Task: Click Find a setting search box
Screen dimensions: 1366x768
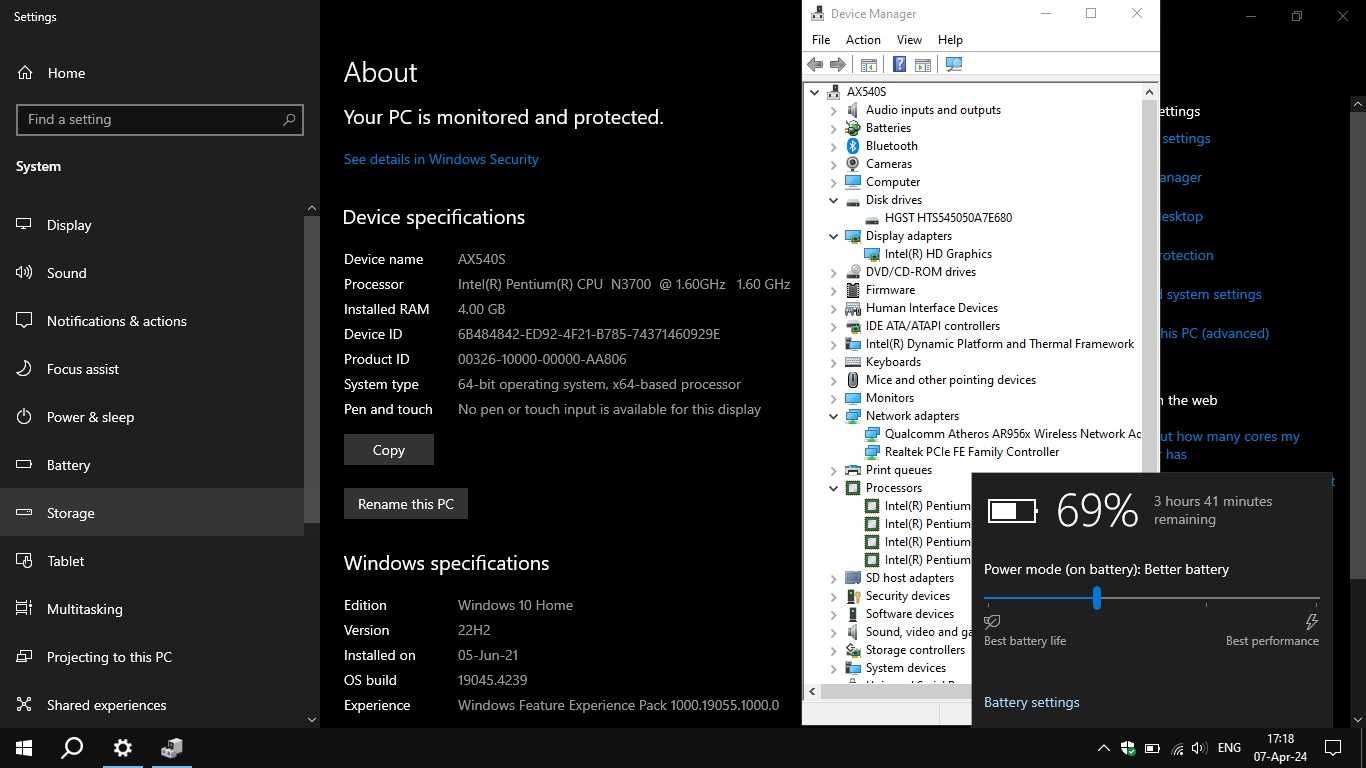Action: 160,119
